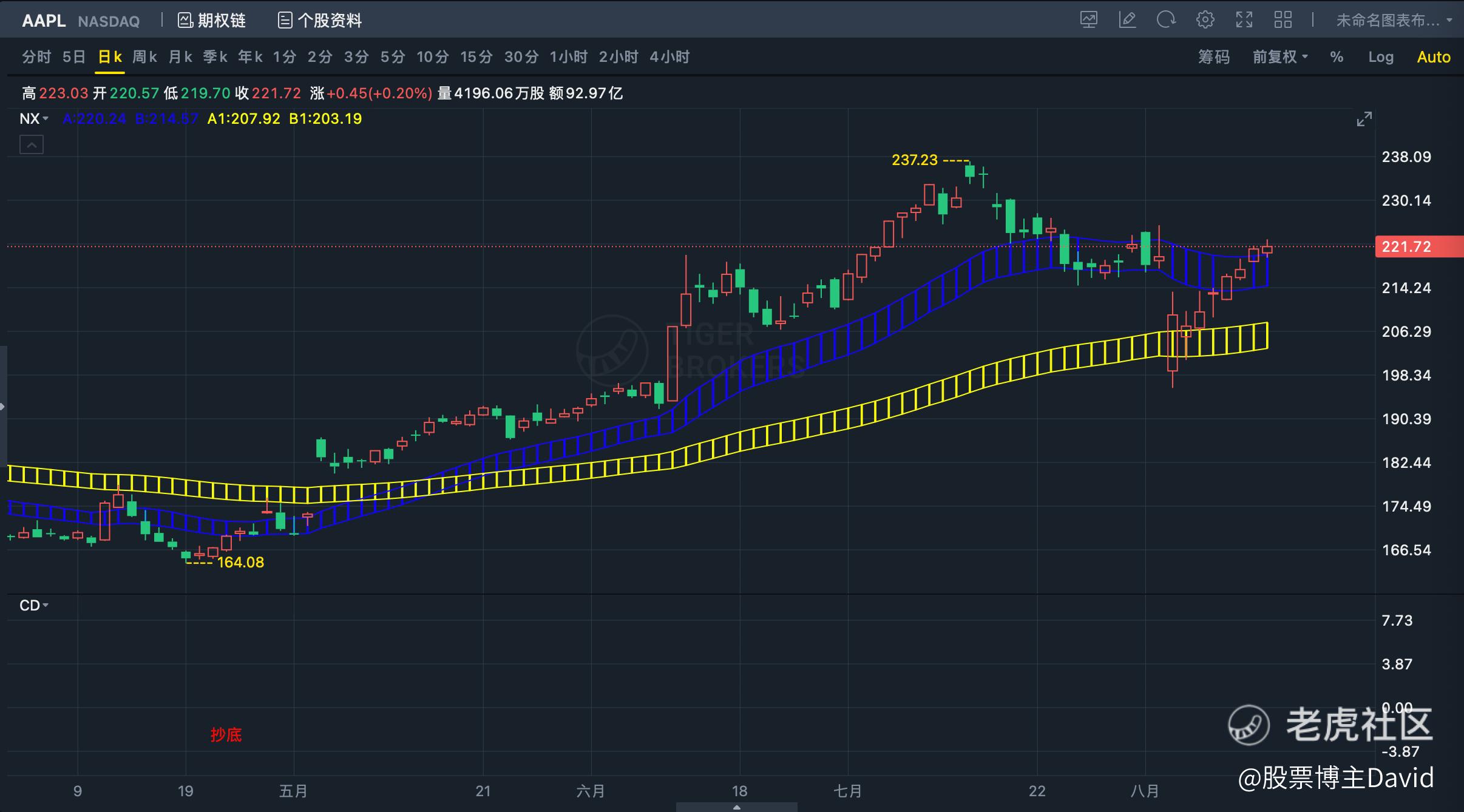
Task: Expand the bottom panel arrow handle
Action: pos(737,807)
